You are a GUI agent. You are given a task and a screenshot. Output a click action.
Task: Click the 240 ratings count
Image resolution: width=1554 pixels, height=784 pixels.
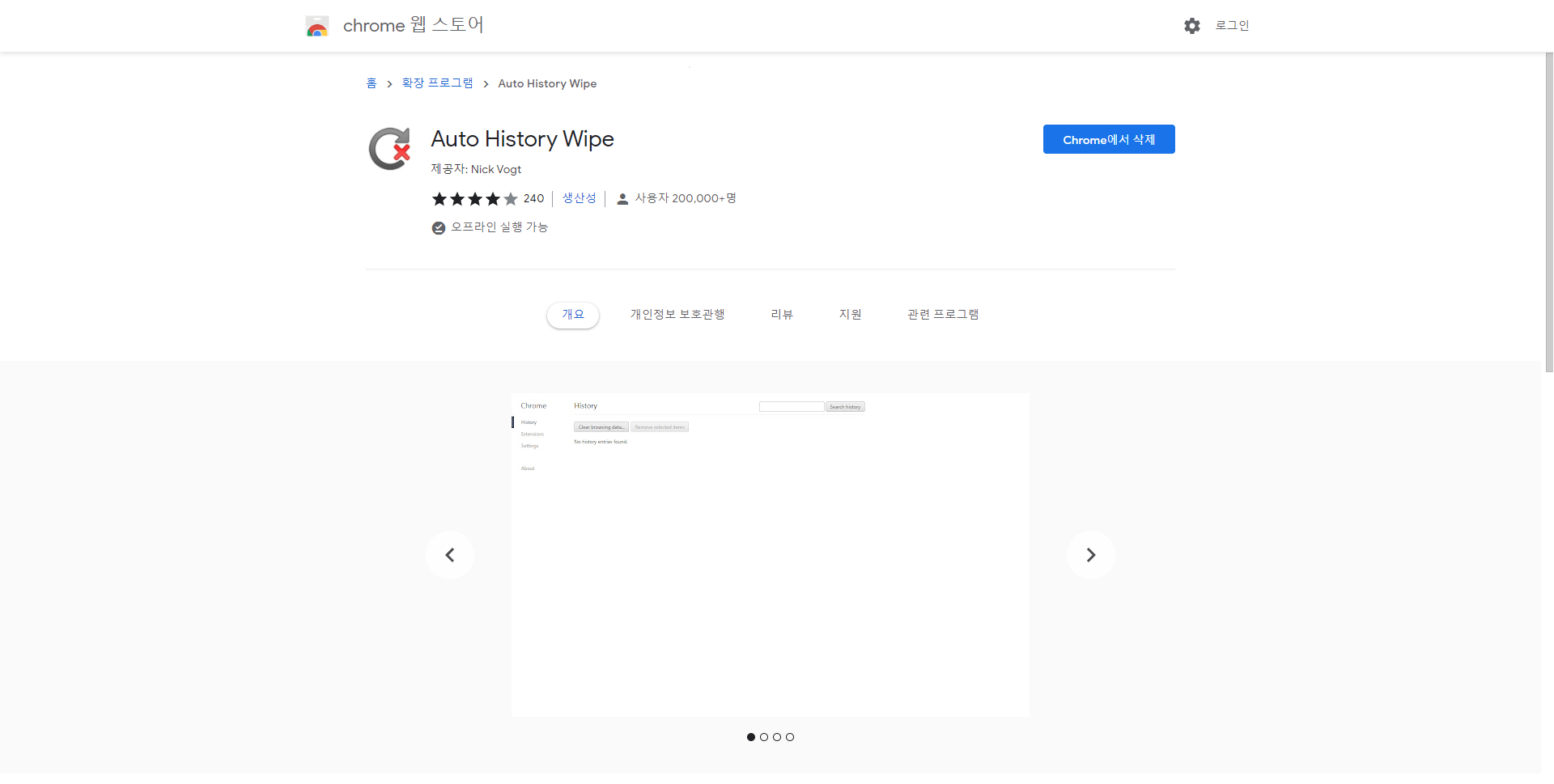533,198
